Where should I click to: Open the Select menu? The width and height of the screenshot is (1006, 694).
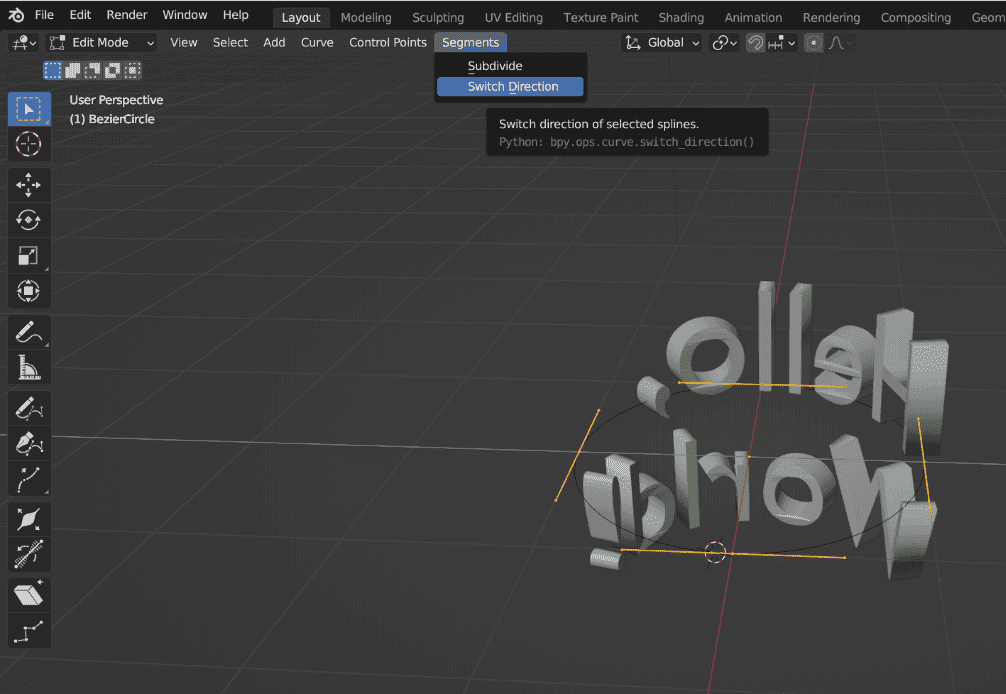[x=230, y=43]
